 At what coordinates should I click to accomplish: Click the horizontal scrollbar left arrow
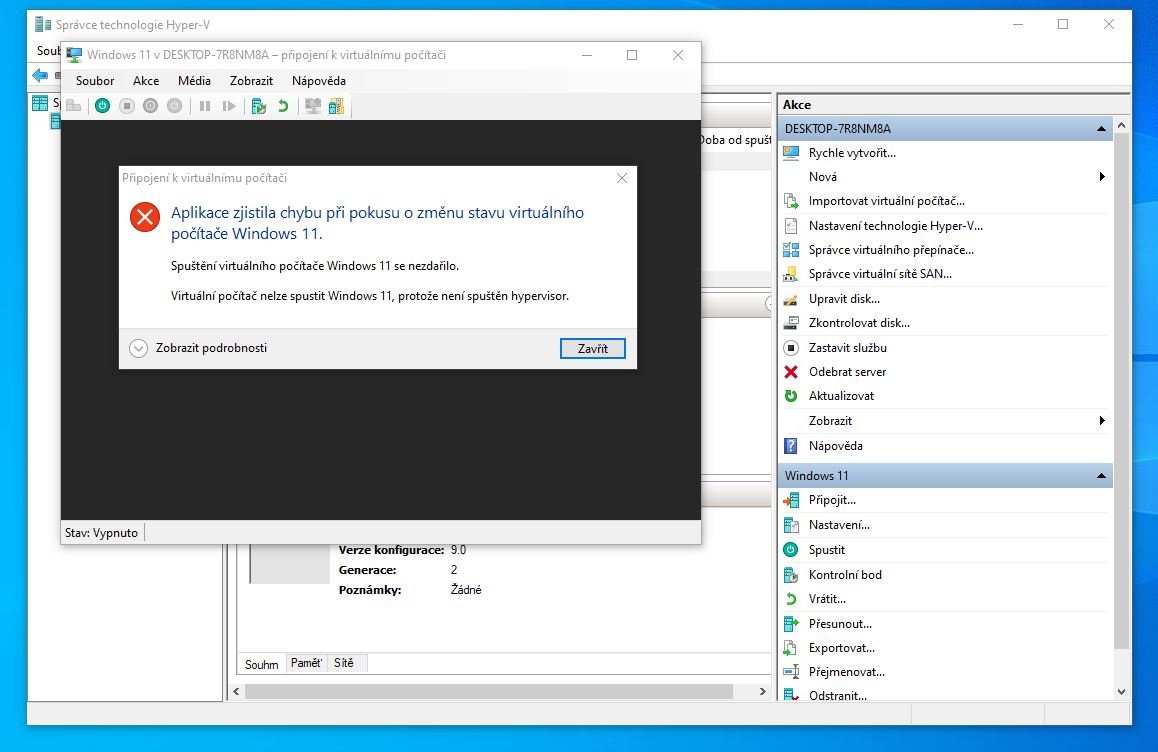[236, 691]
